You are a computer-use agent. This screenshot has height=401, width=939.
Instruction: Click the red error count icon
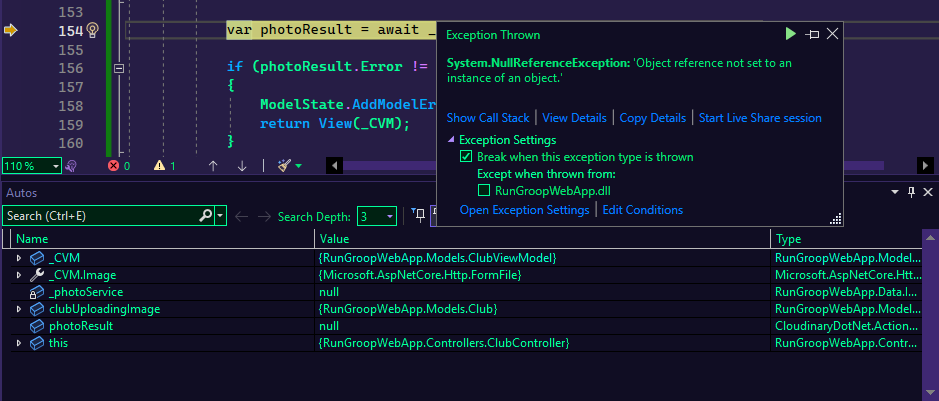coord(113,166)
